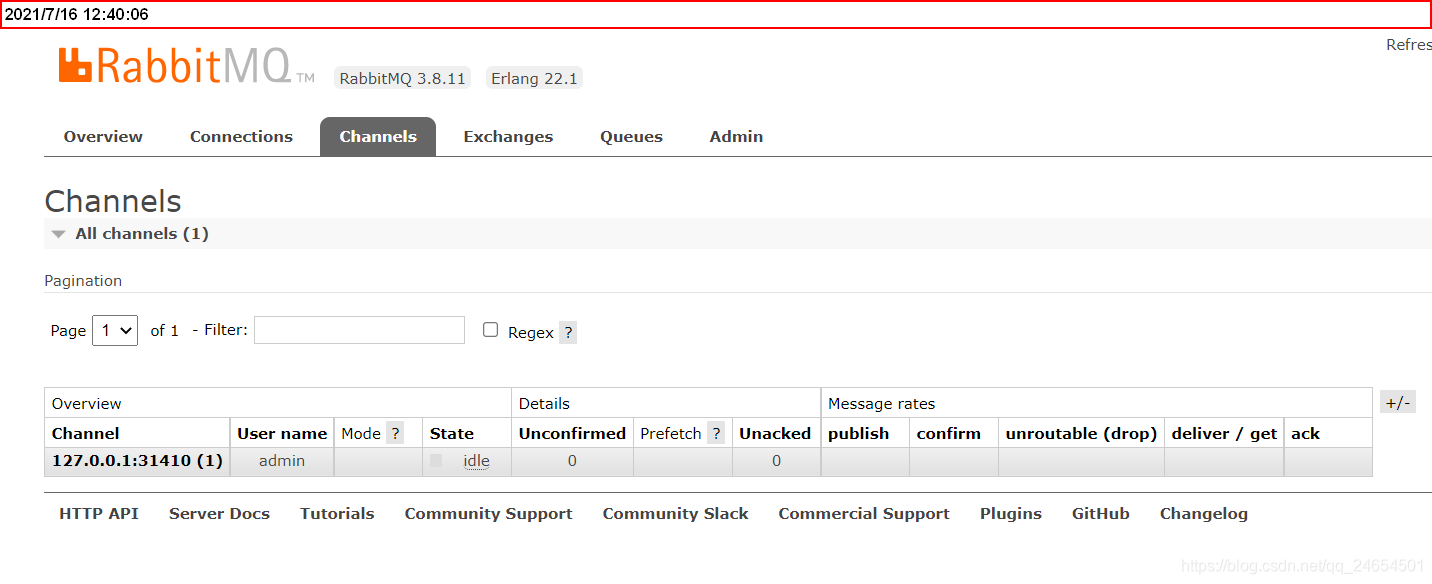Open the Regex help question mark
This screenshot has width=1432, height=584.
point(568,333)
